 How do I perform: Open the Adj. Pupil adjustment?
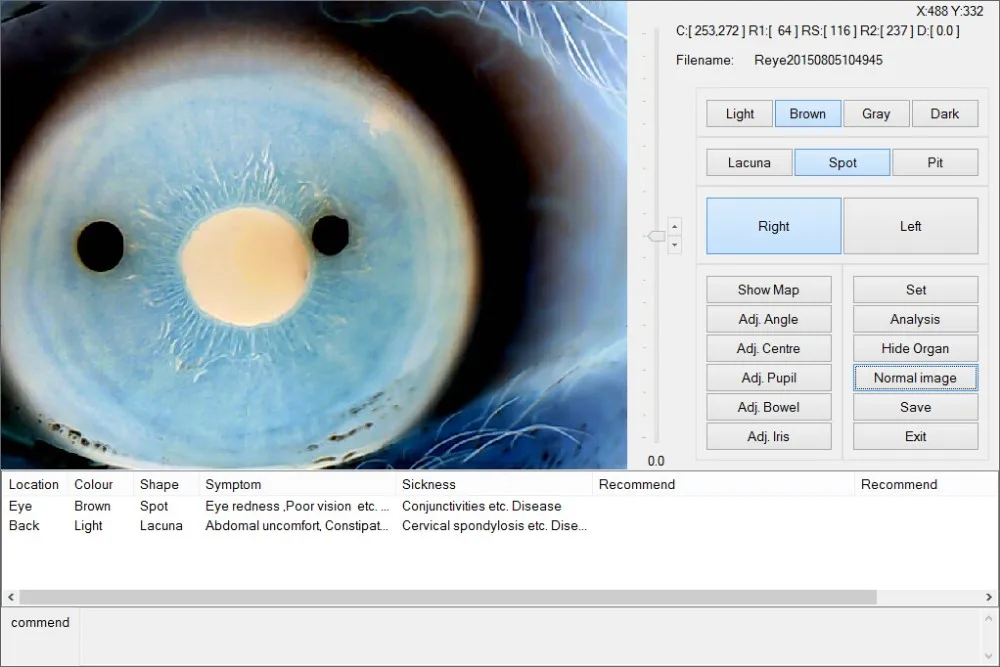click(x=768, y=378)
